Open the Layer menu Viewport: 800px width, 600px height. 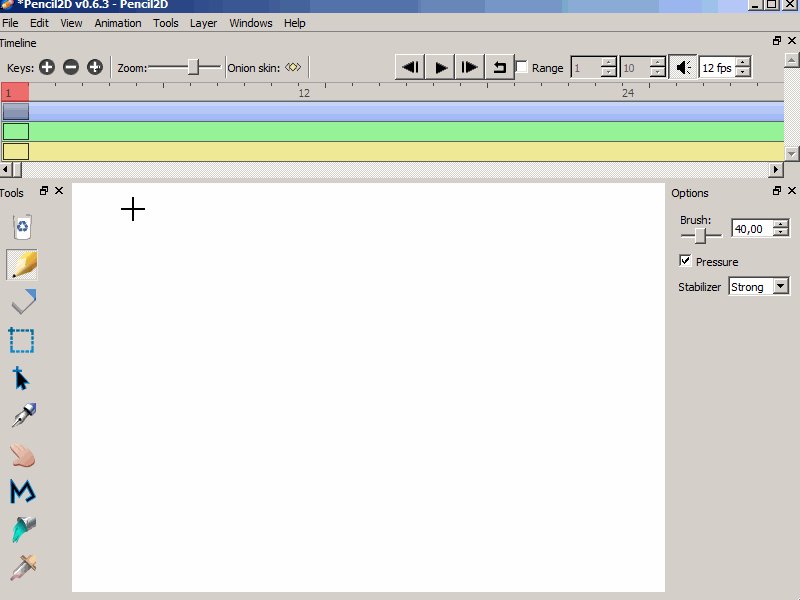click(x=204, y=23)
